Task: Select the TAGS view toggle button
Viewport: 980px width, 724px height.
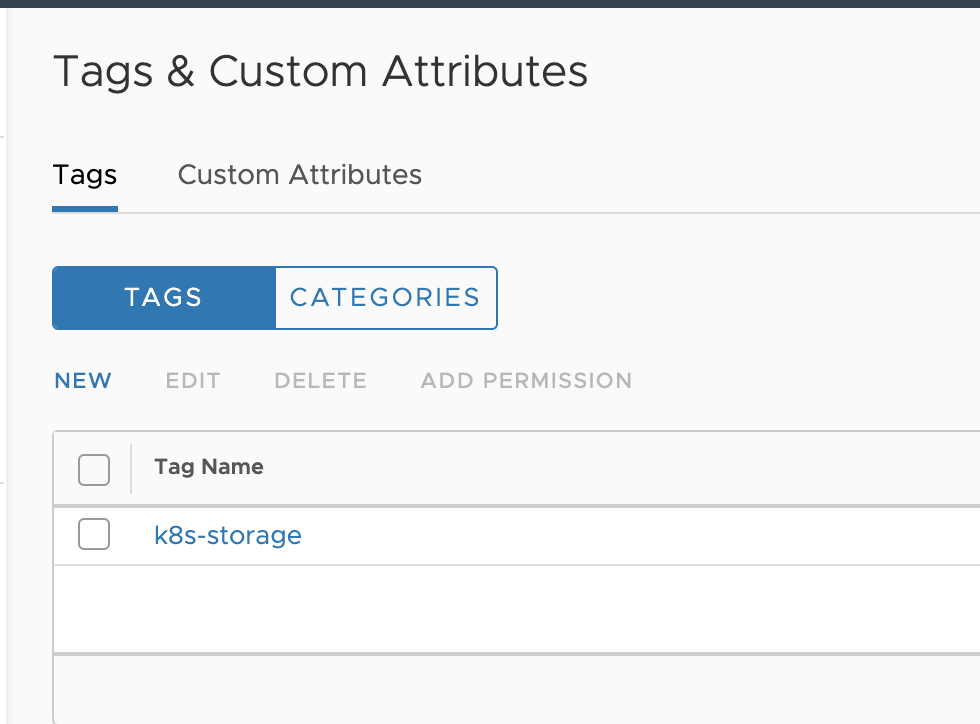Action: tap(163, 297)
